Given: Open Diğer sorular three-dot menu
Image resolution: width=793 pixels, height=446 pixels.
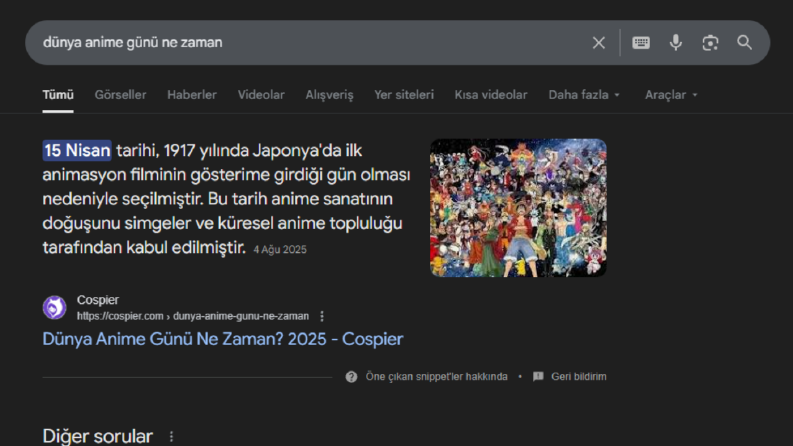Looking at the screenshot, I should pos(171,436).
